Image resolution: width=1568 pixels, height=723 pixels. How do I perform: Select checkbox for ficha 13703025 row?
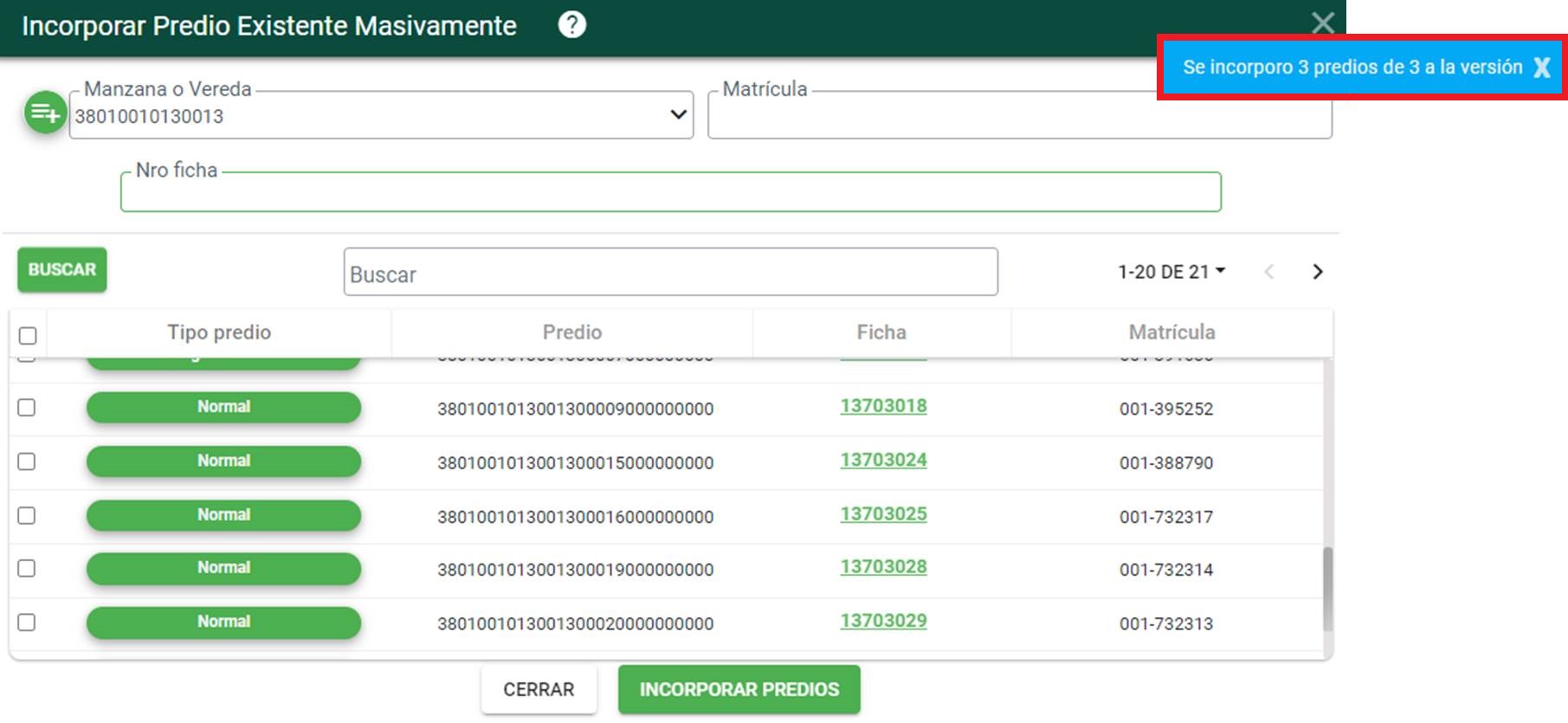pos(27,516)
